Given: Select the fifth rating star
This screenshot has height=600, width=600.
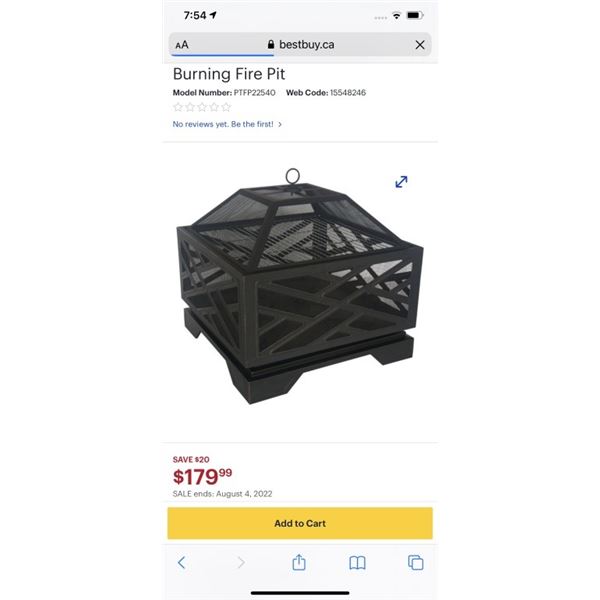Looking at the screenshot, I should coord(226,107).
